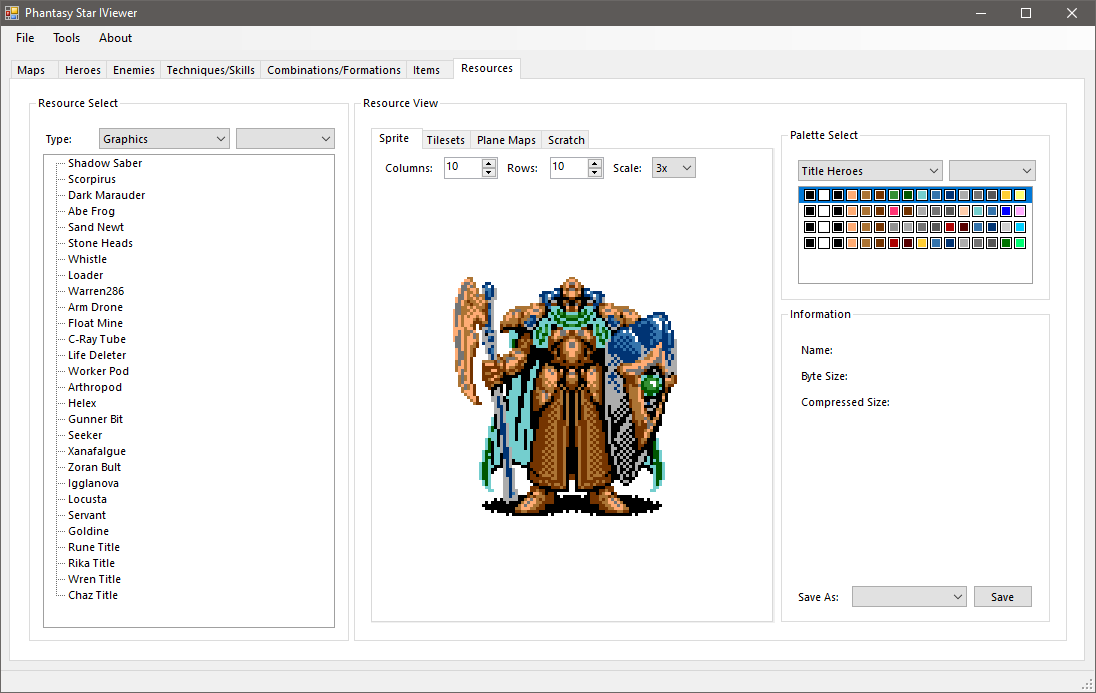Viewport: 1096px width, 693px height.
Task: Go to the Techniques/Skills tab
Action: click(x=210, y=70)
